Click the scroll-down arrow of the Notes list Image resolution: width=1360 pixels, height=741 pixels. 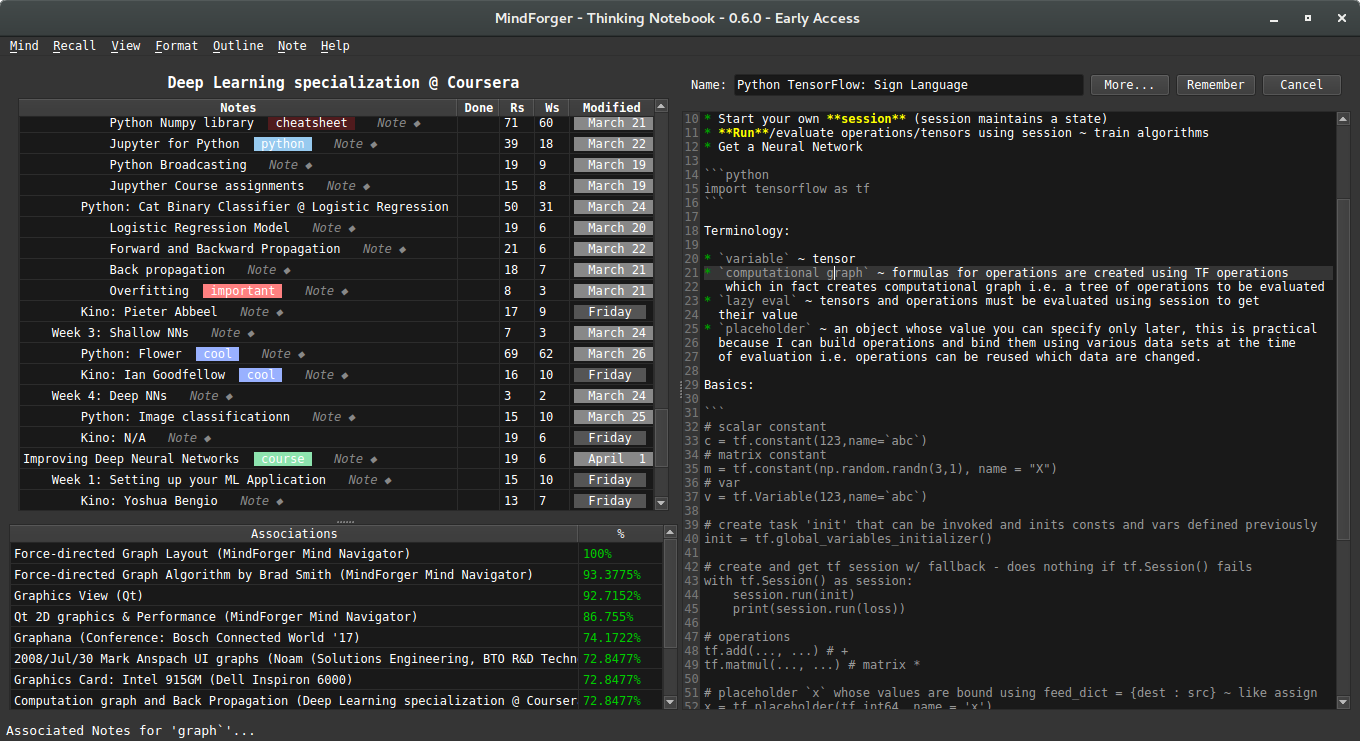point(660,502)
